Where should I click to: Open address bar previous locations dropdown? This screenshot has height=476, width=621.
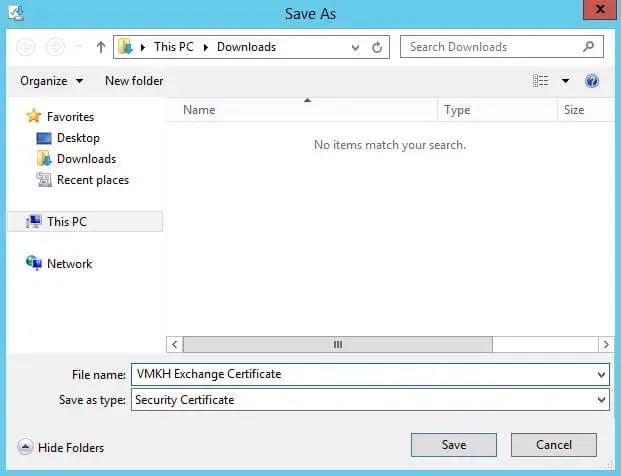[355, 48]
